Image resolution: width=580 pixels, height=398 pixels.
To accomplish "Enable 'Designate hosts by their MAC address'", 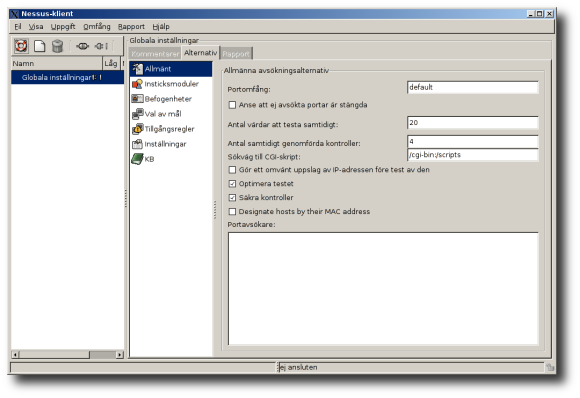I will tap(232, 212).
